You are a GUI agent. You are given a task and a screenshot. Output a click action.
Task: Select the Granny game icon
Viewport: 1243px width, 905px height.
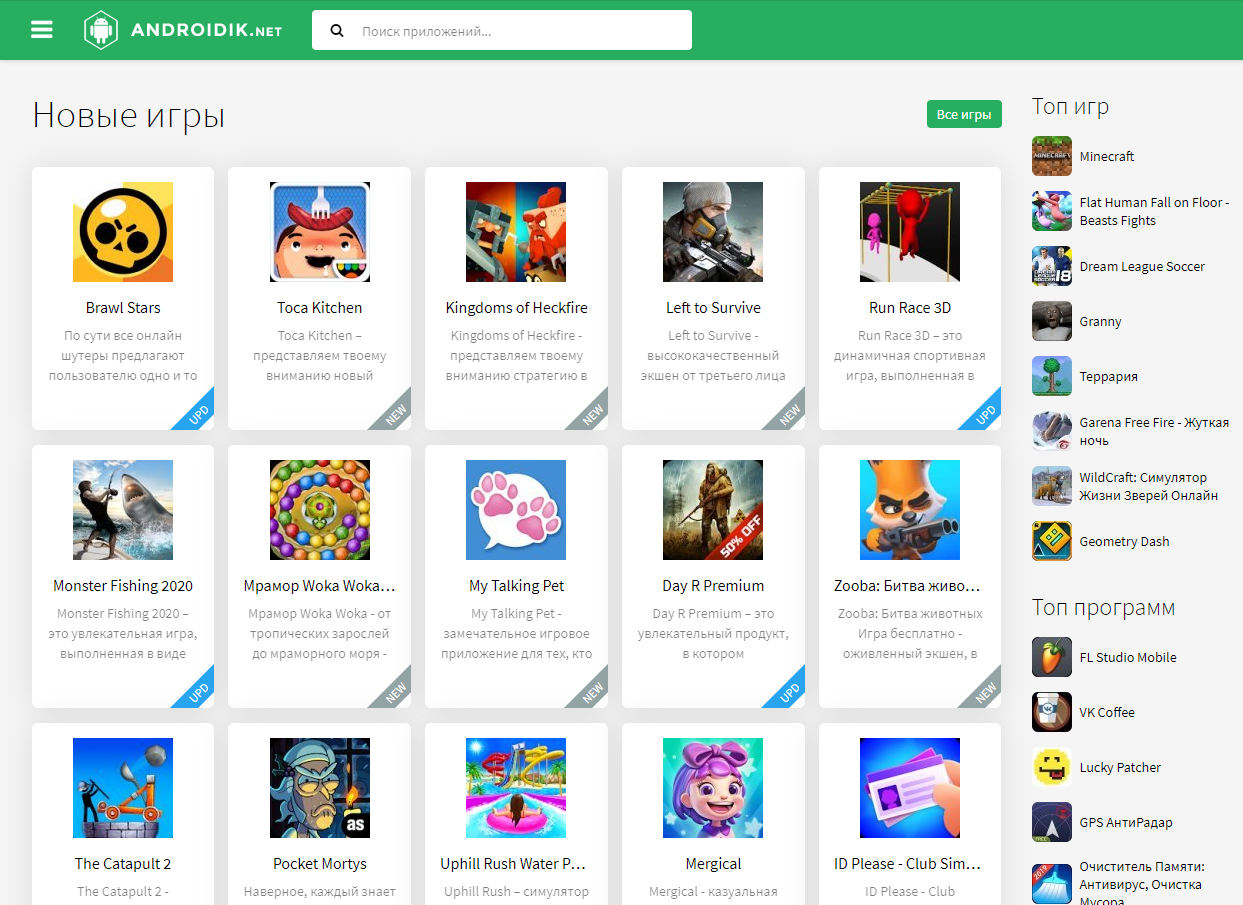[1051, 322]
